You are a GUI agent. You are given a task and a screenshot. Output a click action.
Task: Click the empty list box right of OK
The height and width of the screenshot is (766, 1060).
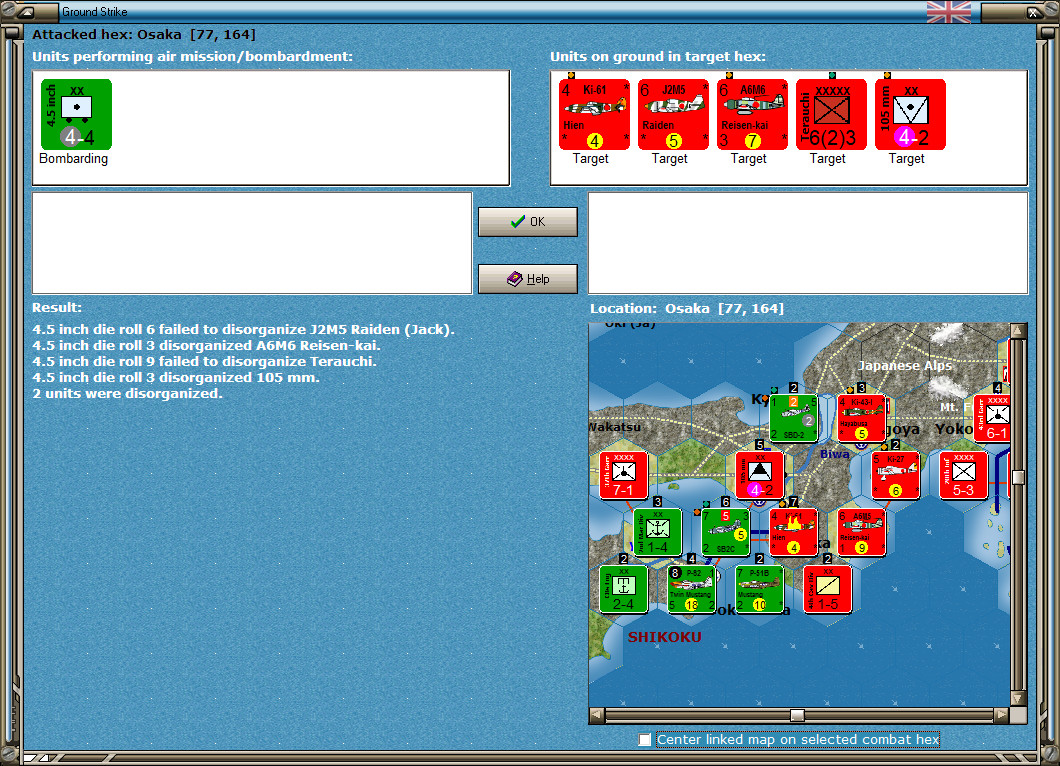[809, 243]
